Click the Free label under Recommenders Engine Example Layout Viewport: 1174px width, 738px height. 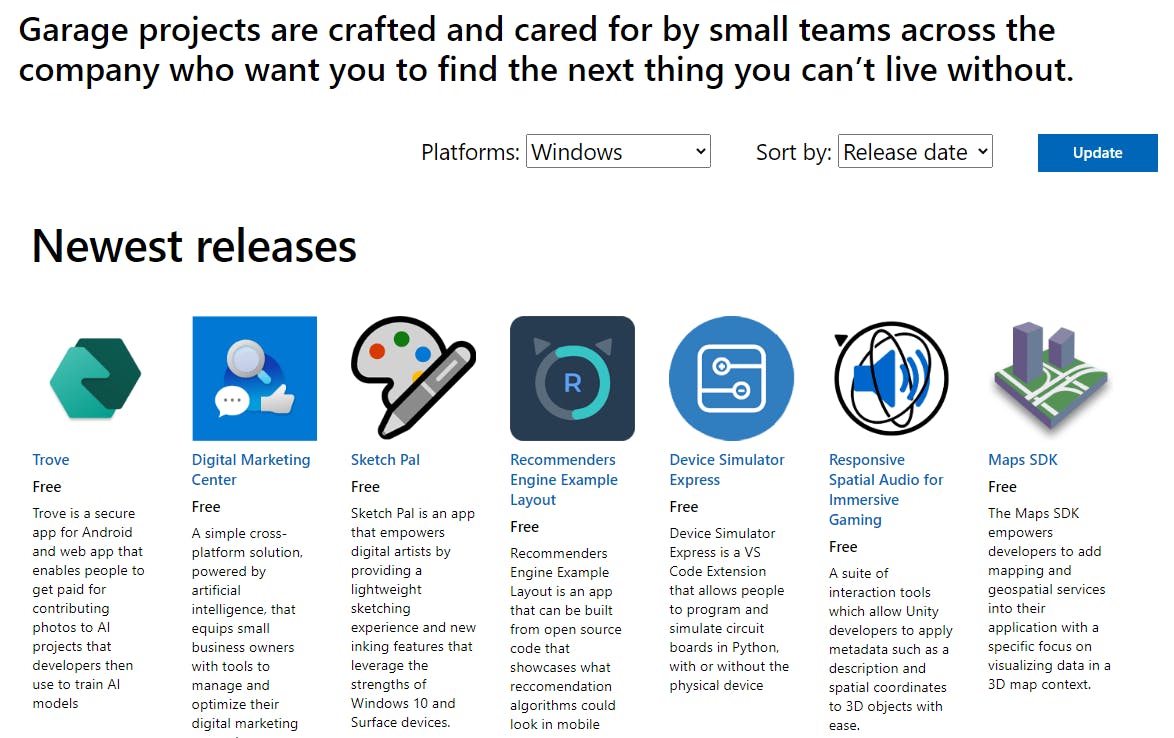tap(525, 527)
